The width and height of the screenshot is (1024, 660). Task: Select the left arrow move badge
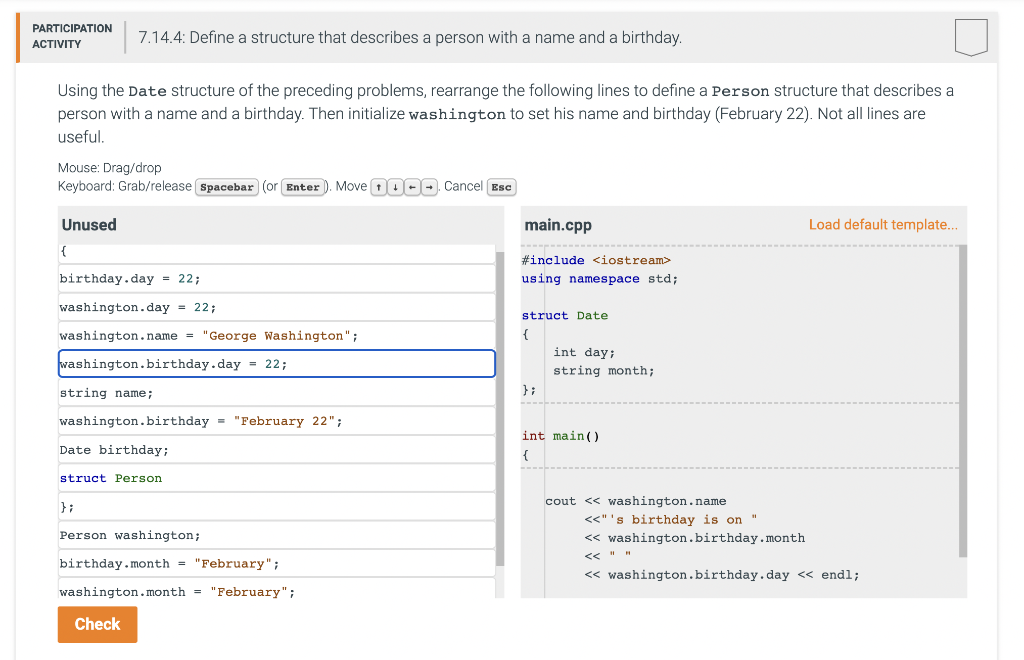tap(410, 187)
